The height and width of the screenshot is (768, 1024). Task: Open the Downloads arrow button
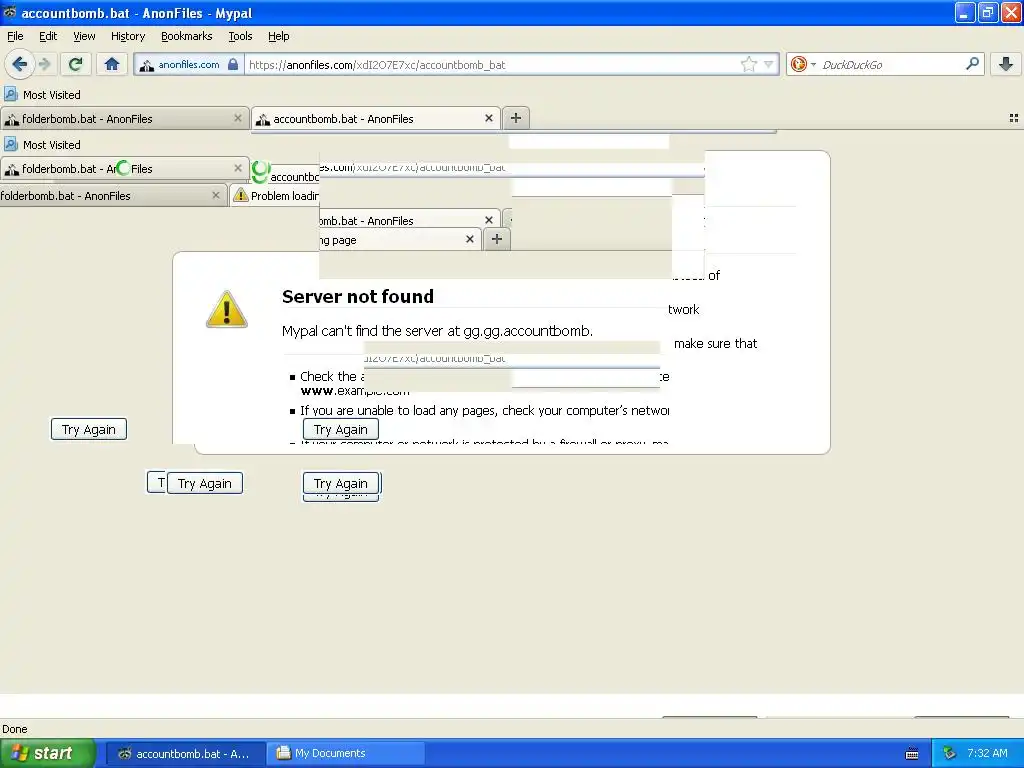tap(1006, 64)
